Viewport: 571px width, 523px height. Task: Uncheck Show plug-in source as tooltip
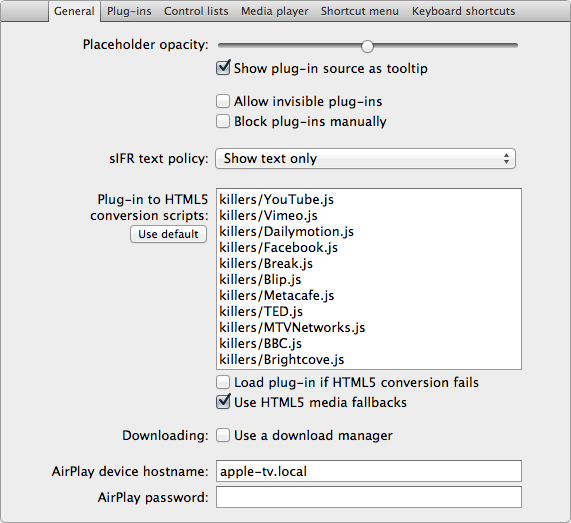coord(223,68)
